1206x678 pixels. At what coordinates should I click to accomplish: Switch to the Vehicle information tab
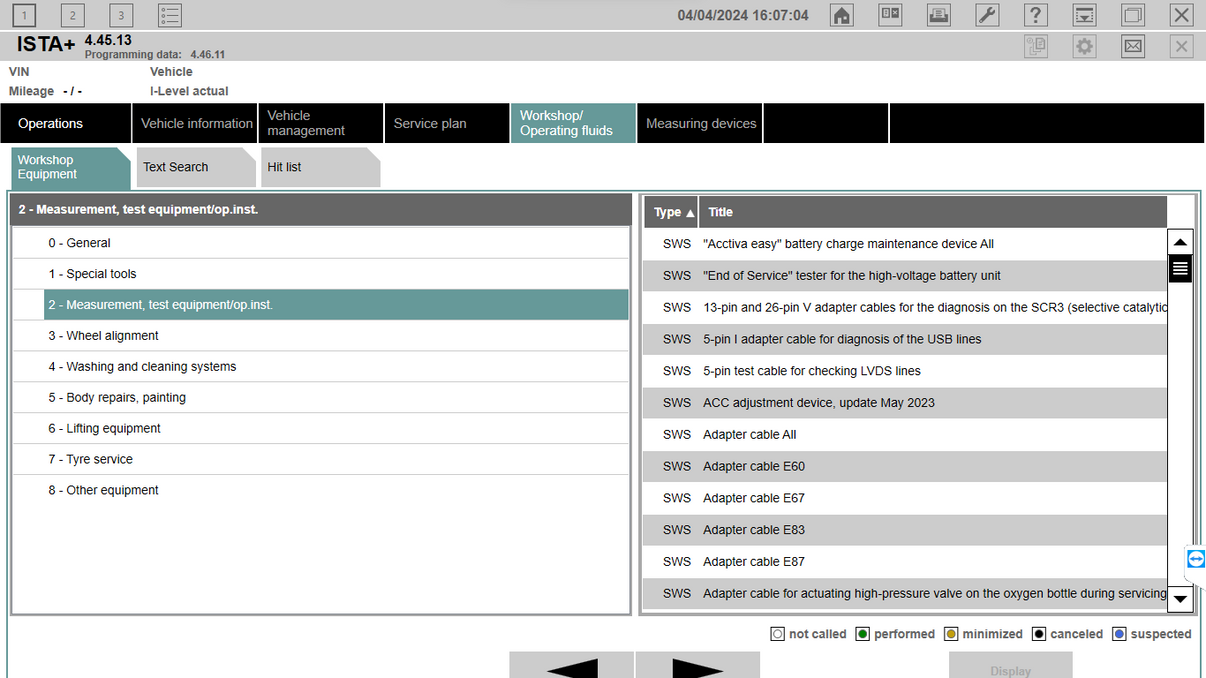pyautogui.click(x=196, y=124)
